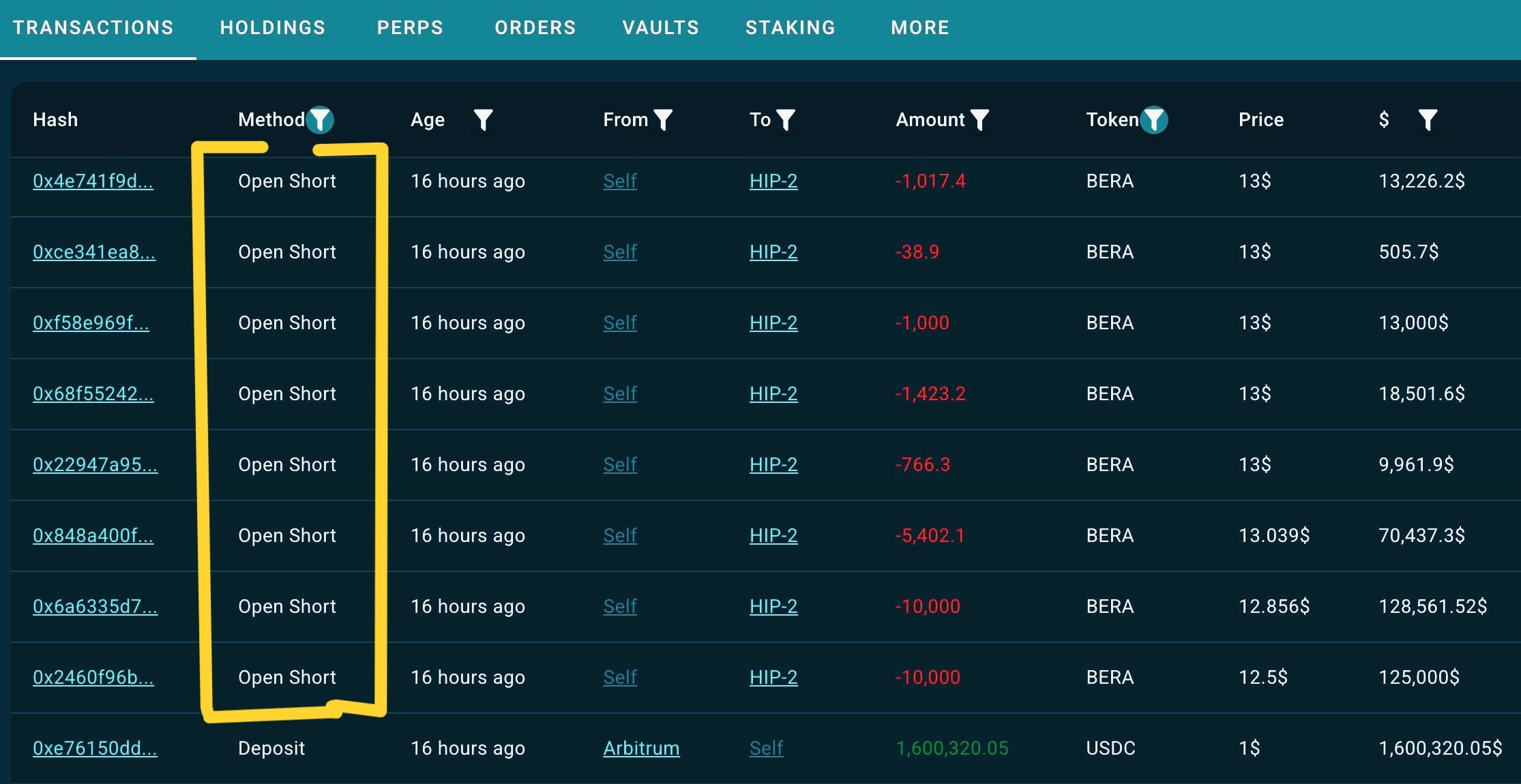
Task: Open the Holdings tab
Action: pos(273,28)
